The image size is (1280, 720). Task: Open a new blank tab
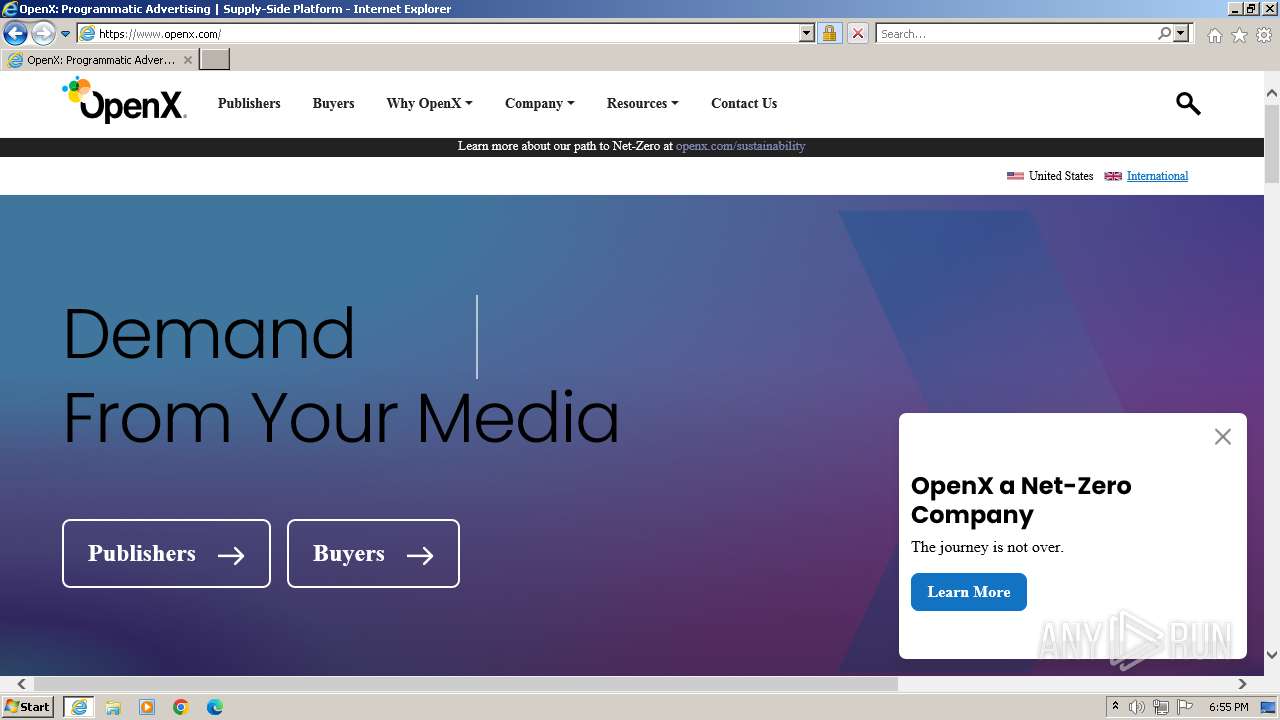[x=215, y=59]
